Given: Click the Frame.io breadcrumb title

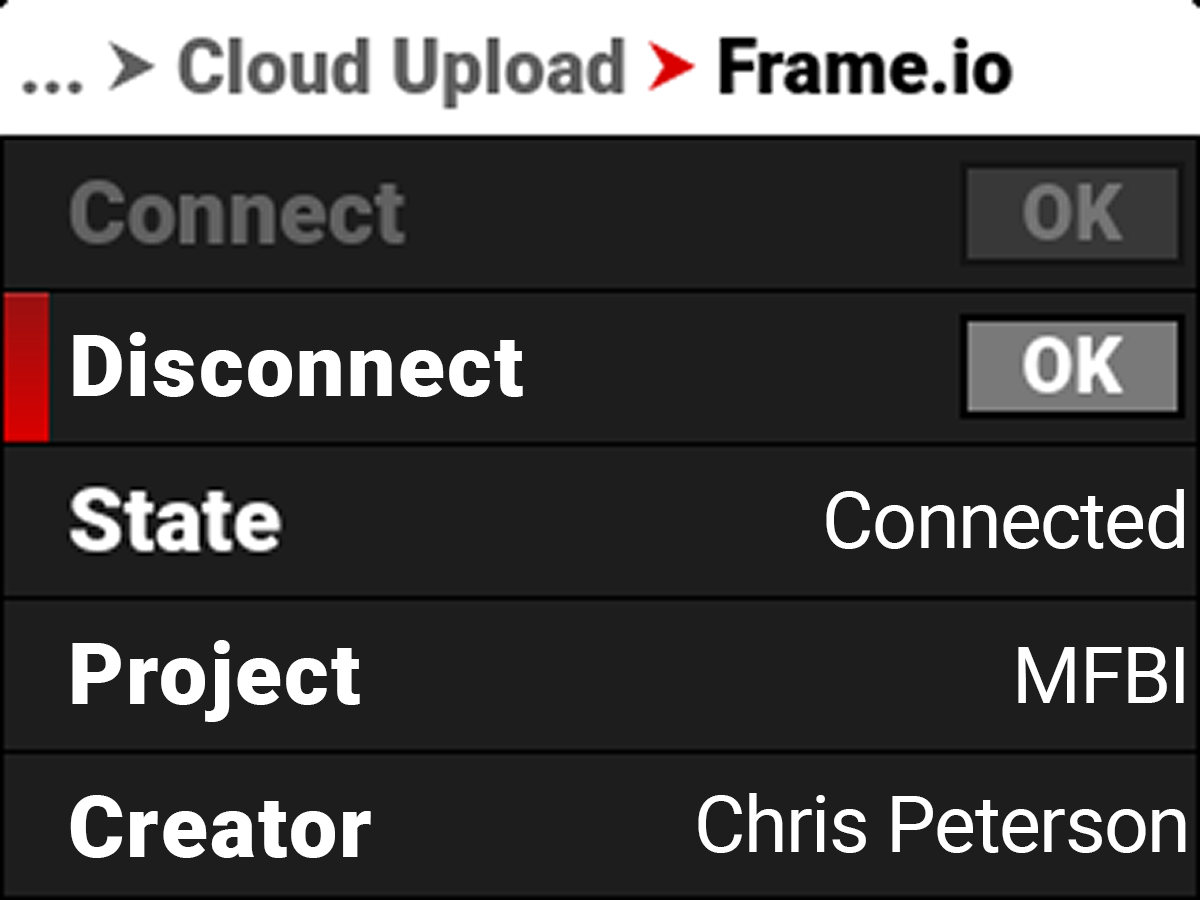Looking at the screenshot, I should (865, 68).
